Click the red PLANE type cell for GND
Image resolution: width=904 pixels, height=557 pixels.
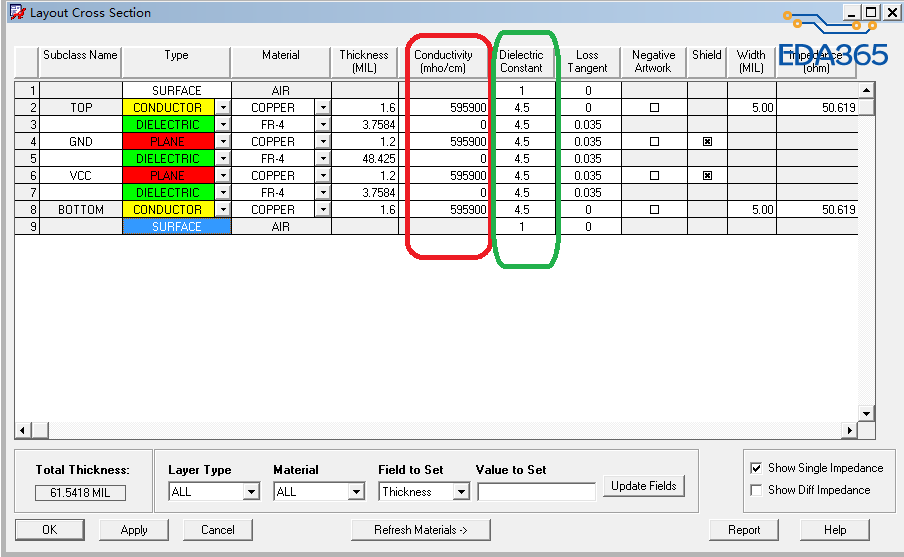coord(168,142)
